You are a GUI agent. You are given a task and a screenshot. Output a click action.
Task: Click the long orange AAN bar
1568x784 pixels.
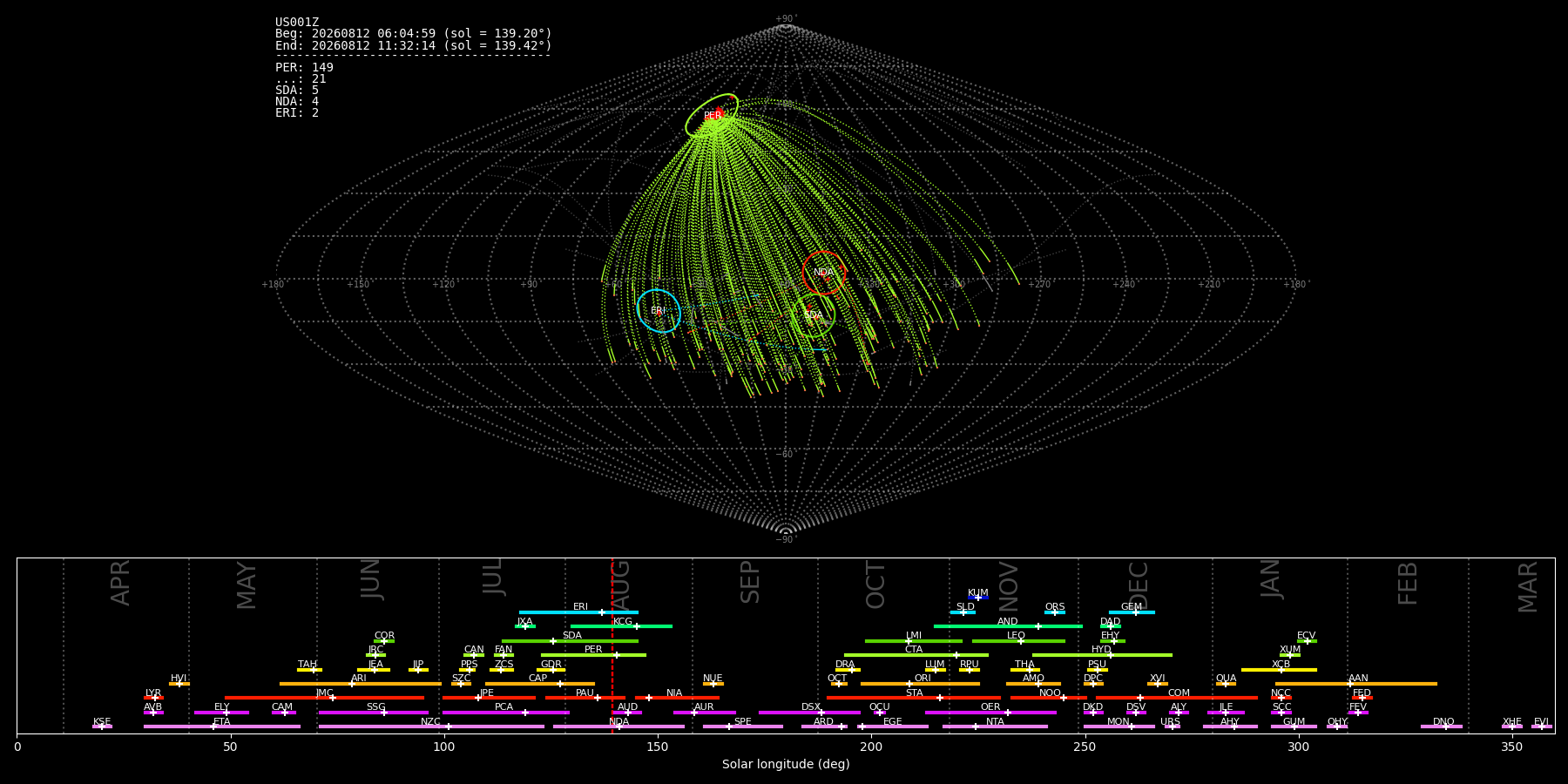pyautogui.click(x=1356, y=684)
